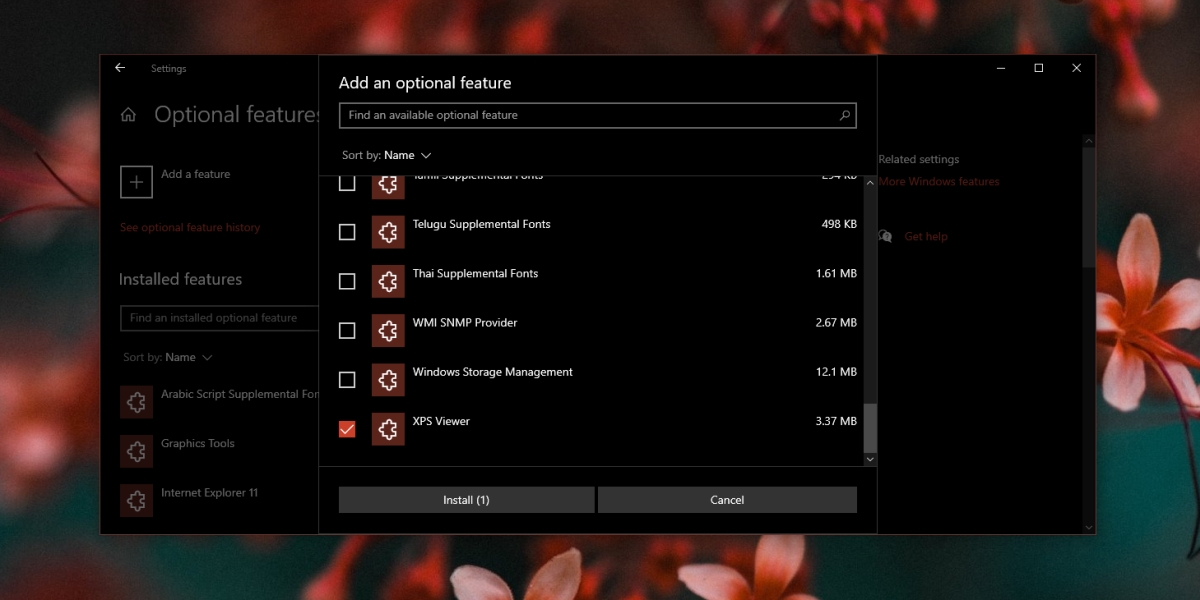The image size is (1200, 600).
Task: Select the Telugu Supplemental Fonts label
Action: (x=482, y=224)
